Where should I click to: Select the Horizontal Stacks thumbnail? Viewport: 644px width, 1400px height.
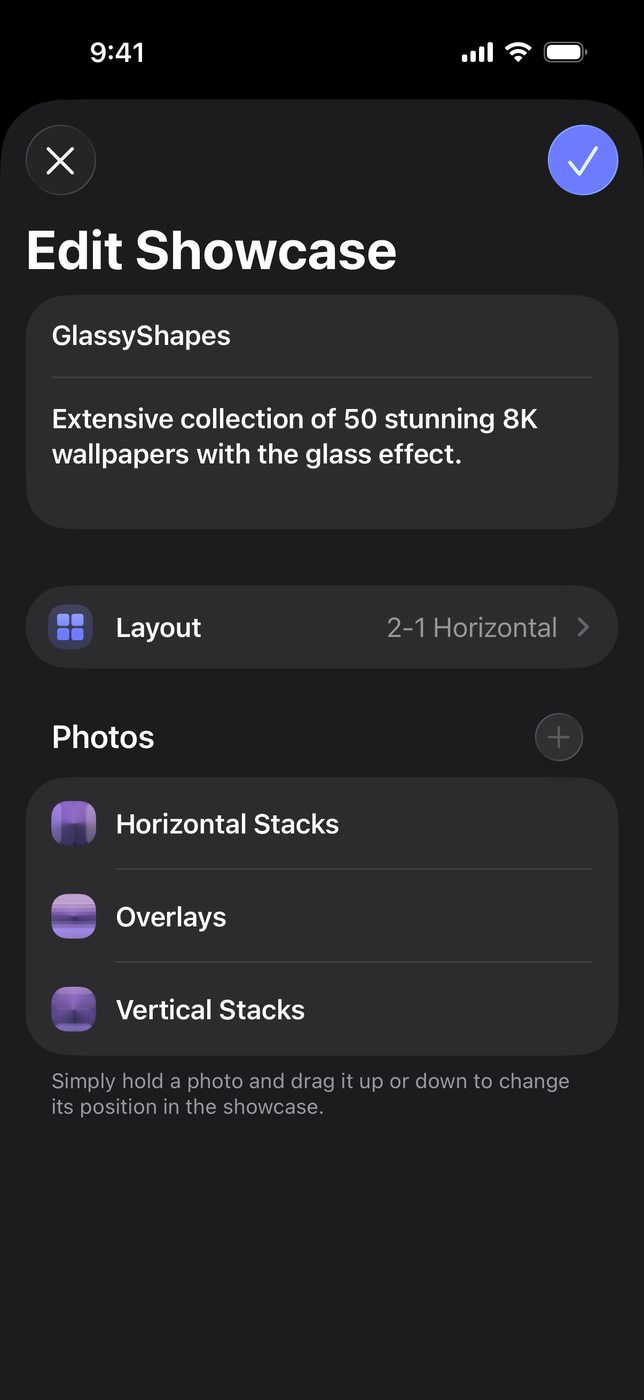click(x=74, y=824)
